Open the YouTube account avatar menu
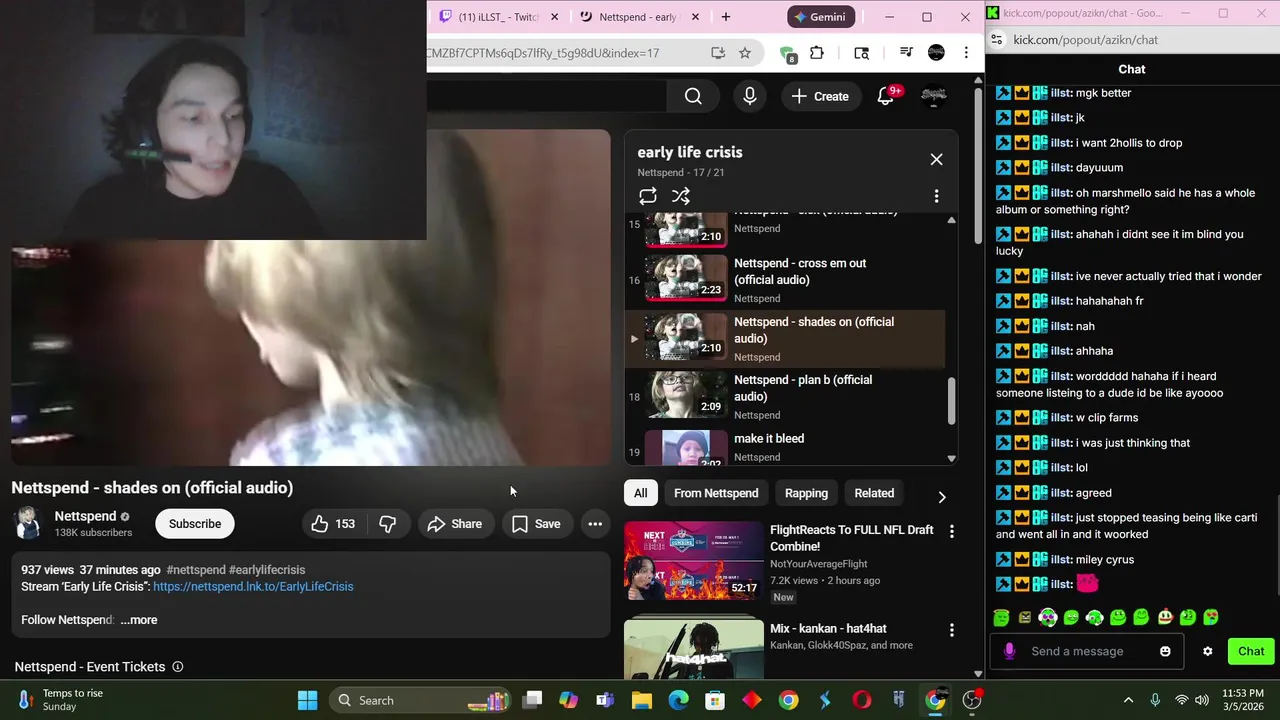Viewport: 1280px width, 720px height. 934,96
